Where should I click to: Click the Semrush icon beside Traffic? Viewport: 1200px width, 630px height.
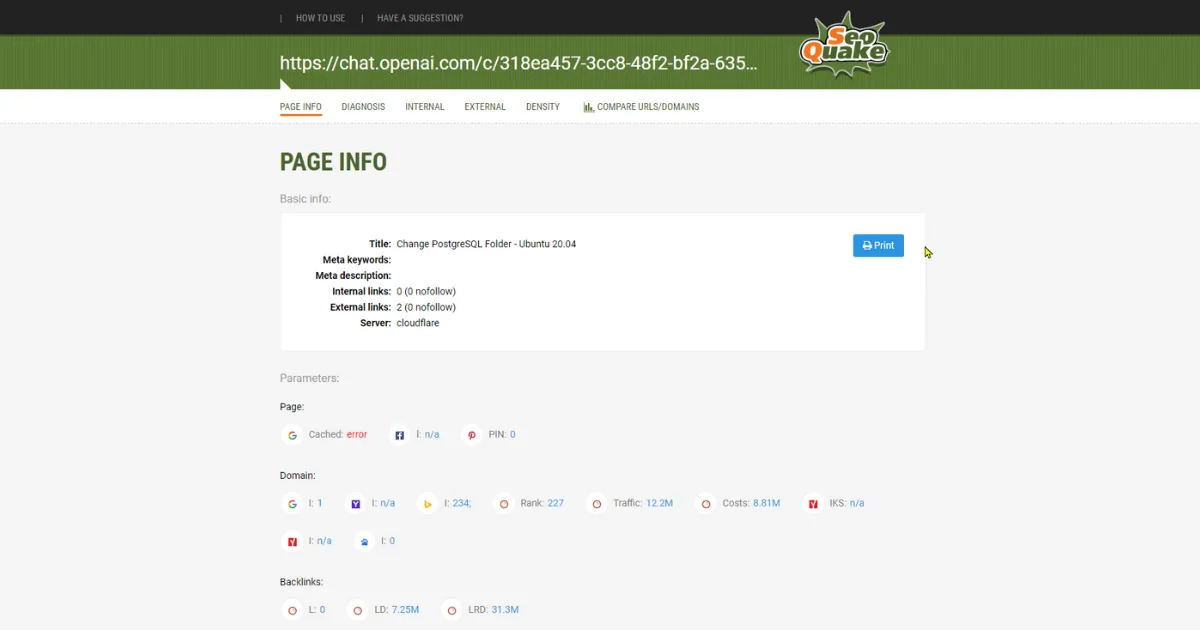(x=597, y=504)
